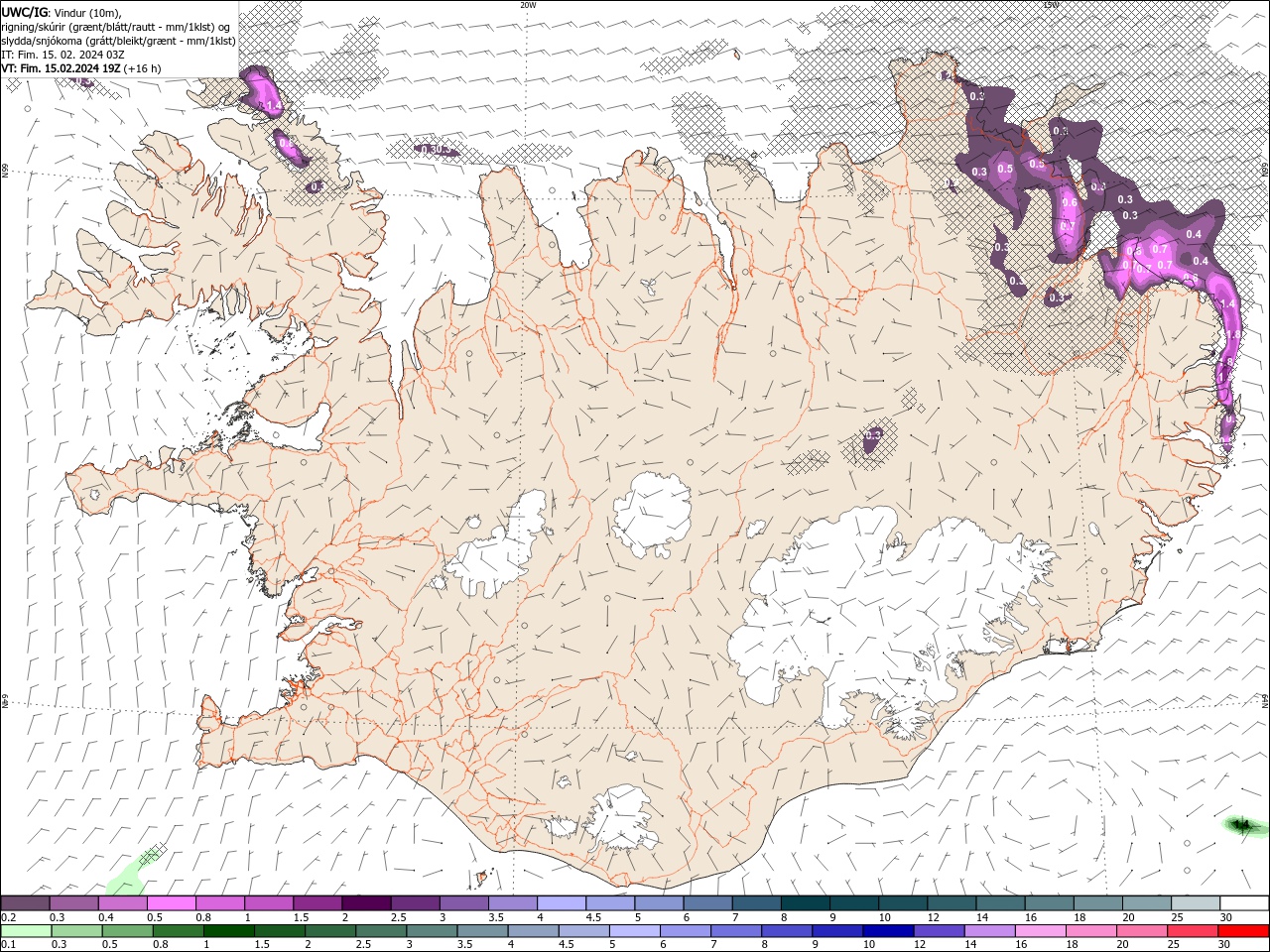Click the rain scale swatch between 2 and 2.5
This screenshot has height=952, width=1270.
[x=329, y=931]
